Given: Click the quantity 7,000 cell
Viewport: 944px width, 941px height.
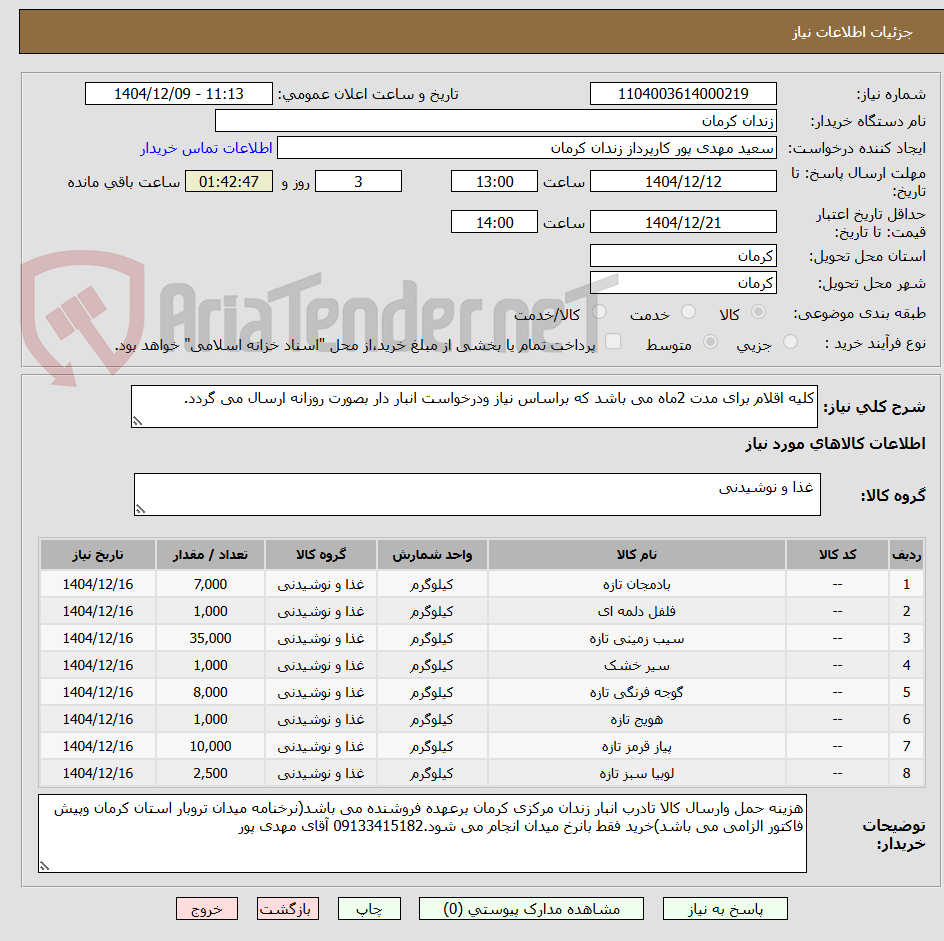Looking at the screenshot, I should click(210, 584).
